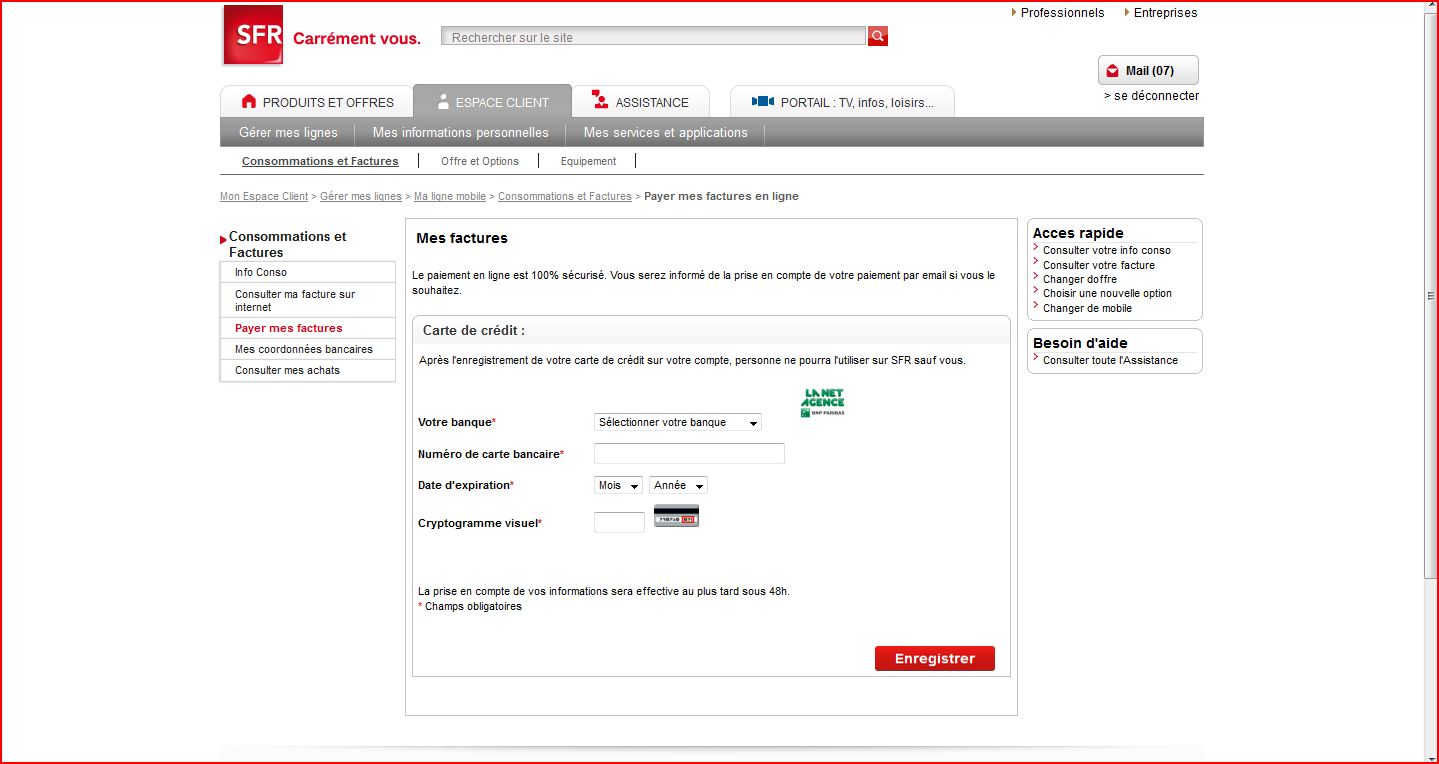Open the Mois expiration dropdown
The image size is (1439, 764).
point(618,485)
